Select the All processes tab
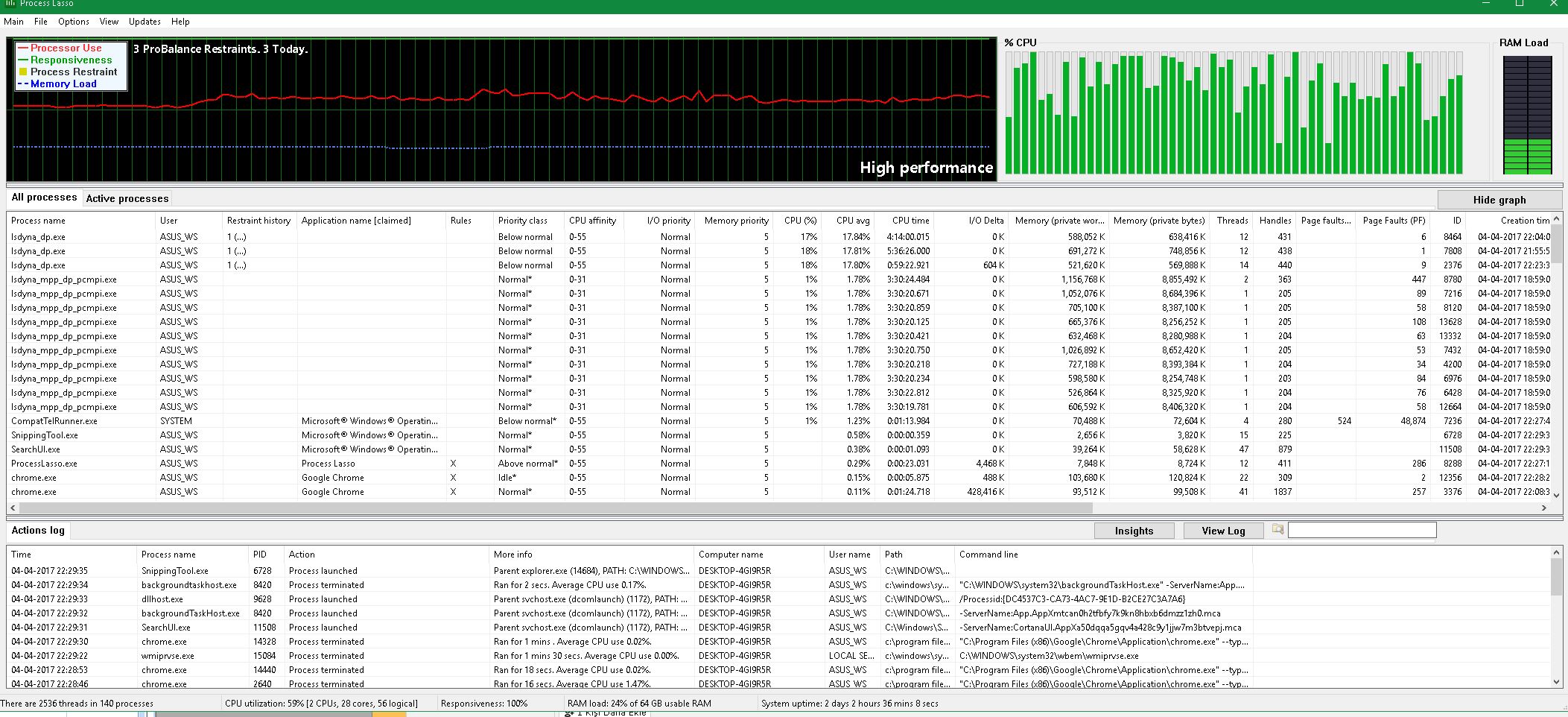The width and height of the screenshot is (1568, 717). pos(44,198)
